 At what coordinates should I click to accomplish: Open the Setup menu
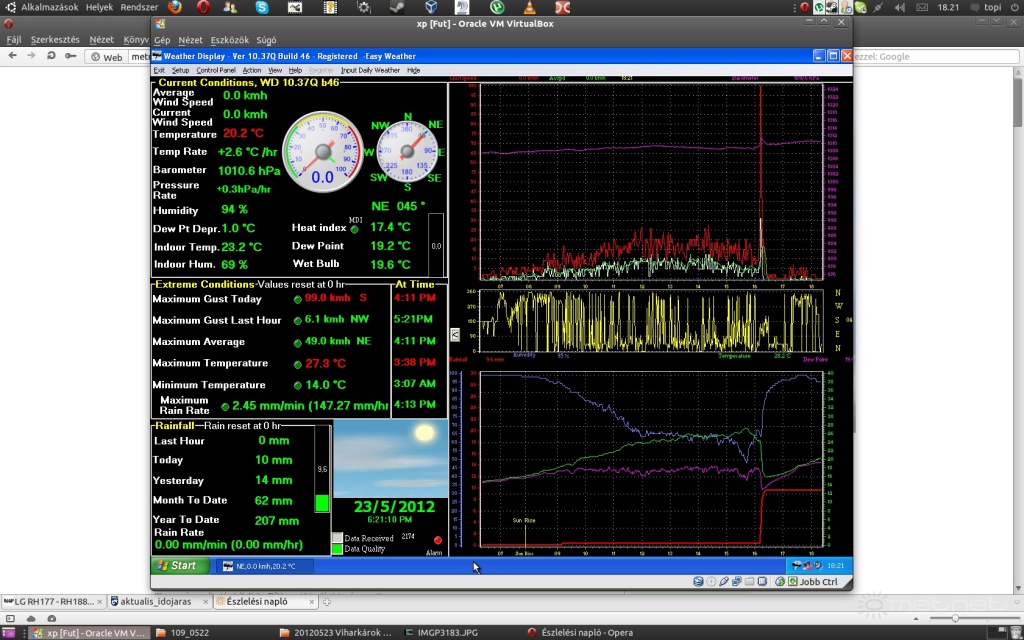[180, 71]
